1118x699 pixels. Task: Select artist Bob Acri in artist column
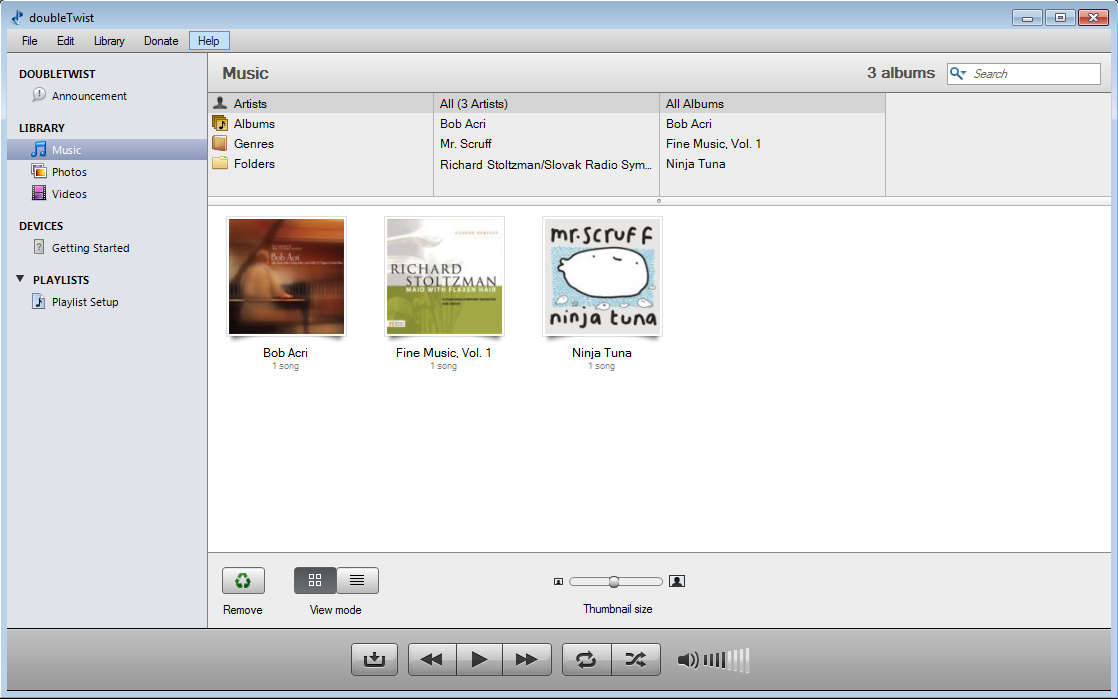point(546,123)
